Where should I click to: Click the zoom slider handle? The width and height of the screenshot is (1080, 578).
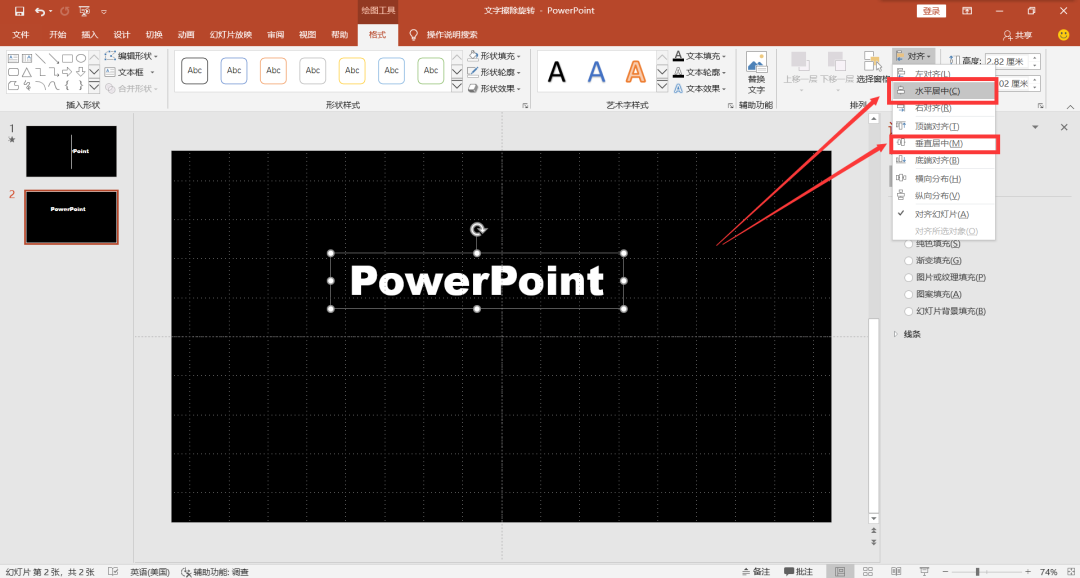(x=977, y=572)
